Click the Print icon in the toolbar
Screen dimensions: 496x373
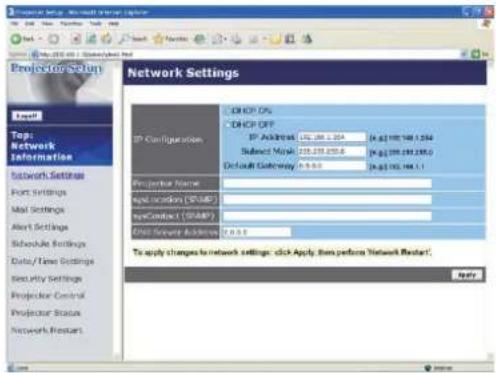click(x=236, y=39)
